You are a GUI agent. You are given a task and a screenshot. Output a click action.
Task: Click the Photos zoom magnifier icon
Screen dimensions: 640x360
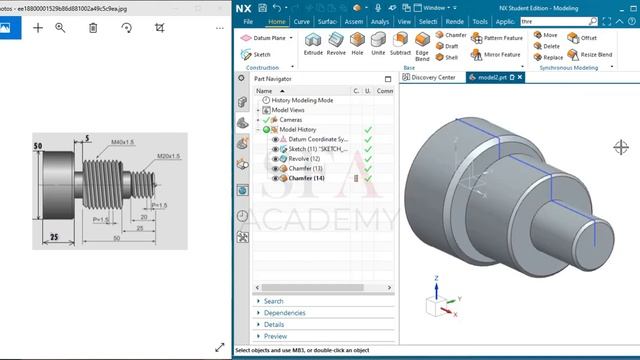tap(60, 28)
